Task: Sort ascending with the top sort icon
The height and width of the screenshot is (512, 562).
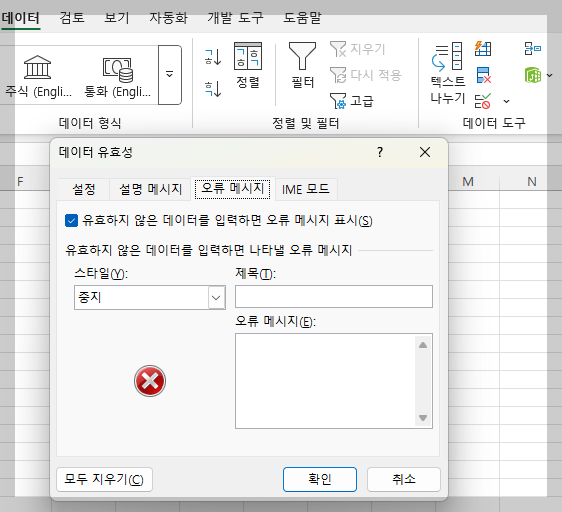Action: click(x=213, y=57)
